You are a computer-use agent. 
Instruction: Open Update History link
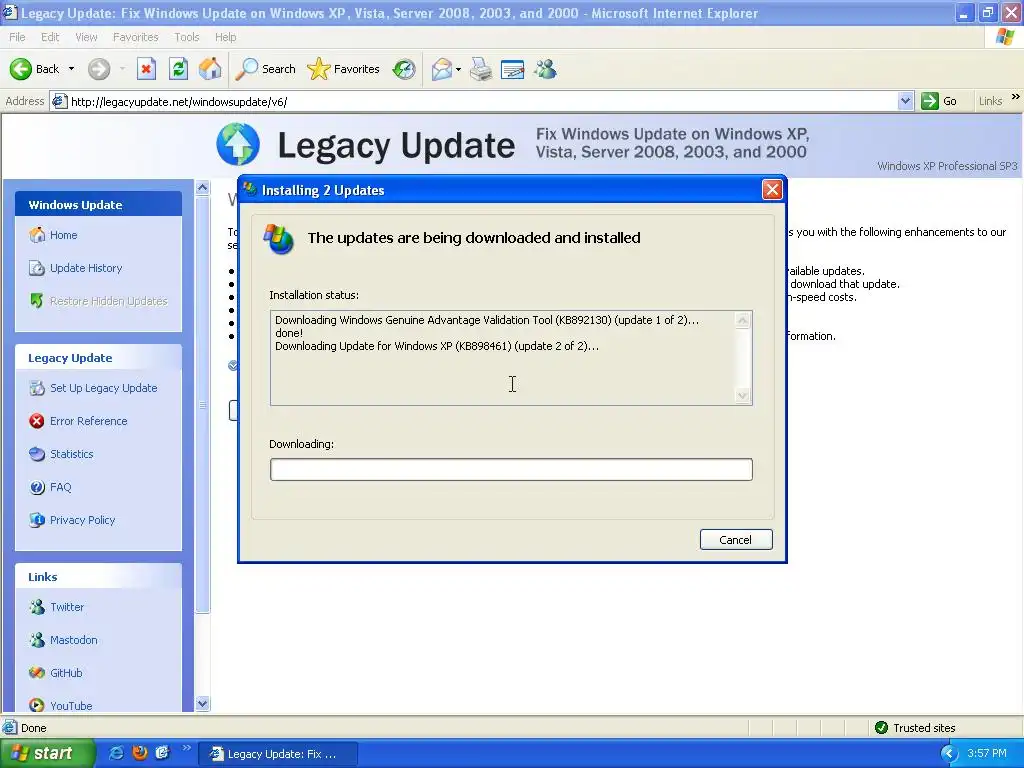86,268
